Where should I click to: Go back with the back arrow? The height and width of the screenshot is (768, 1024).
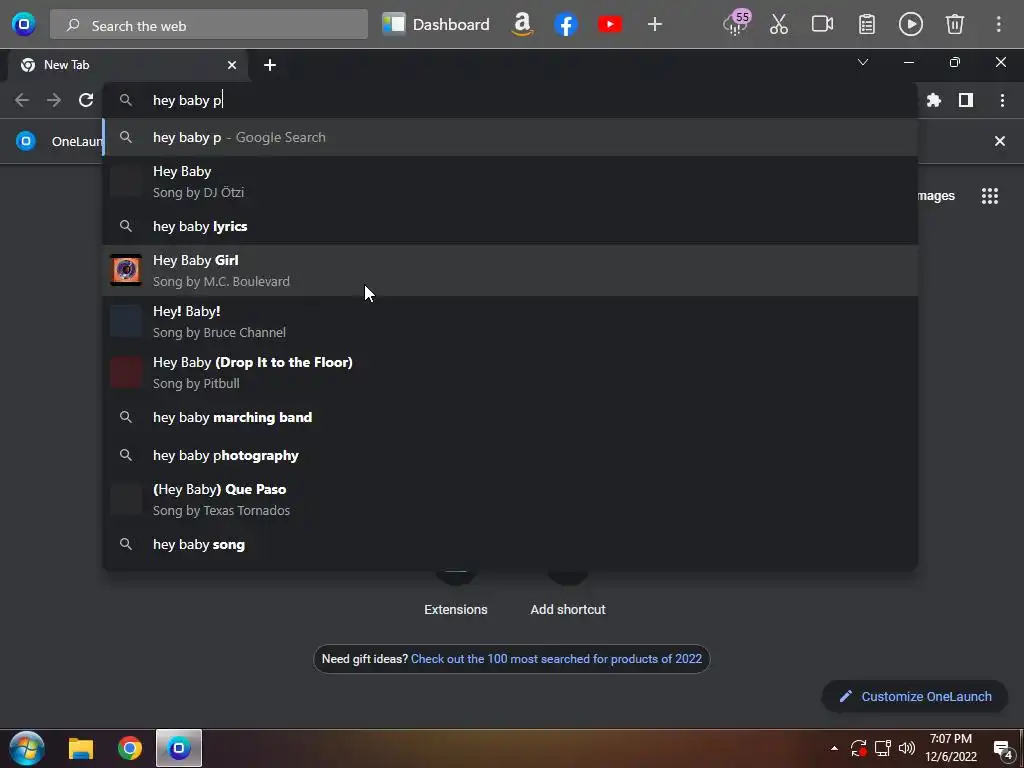(x=22, y=100)
